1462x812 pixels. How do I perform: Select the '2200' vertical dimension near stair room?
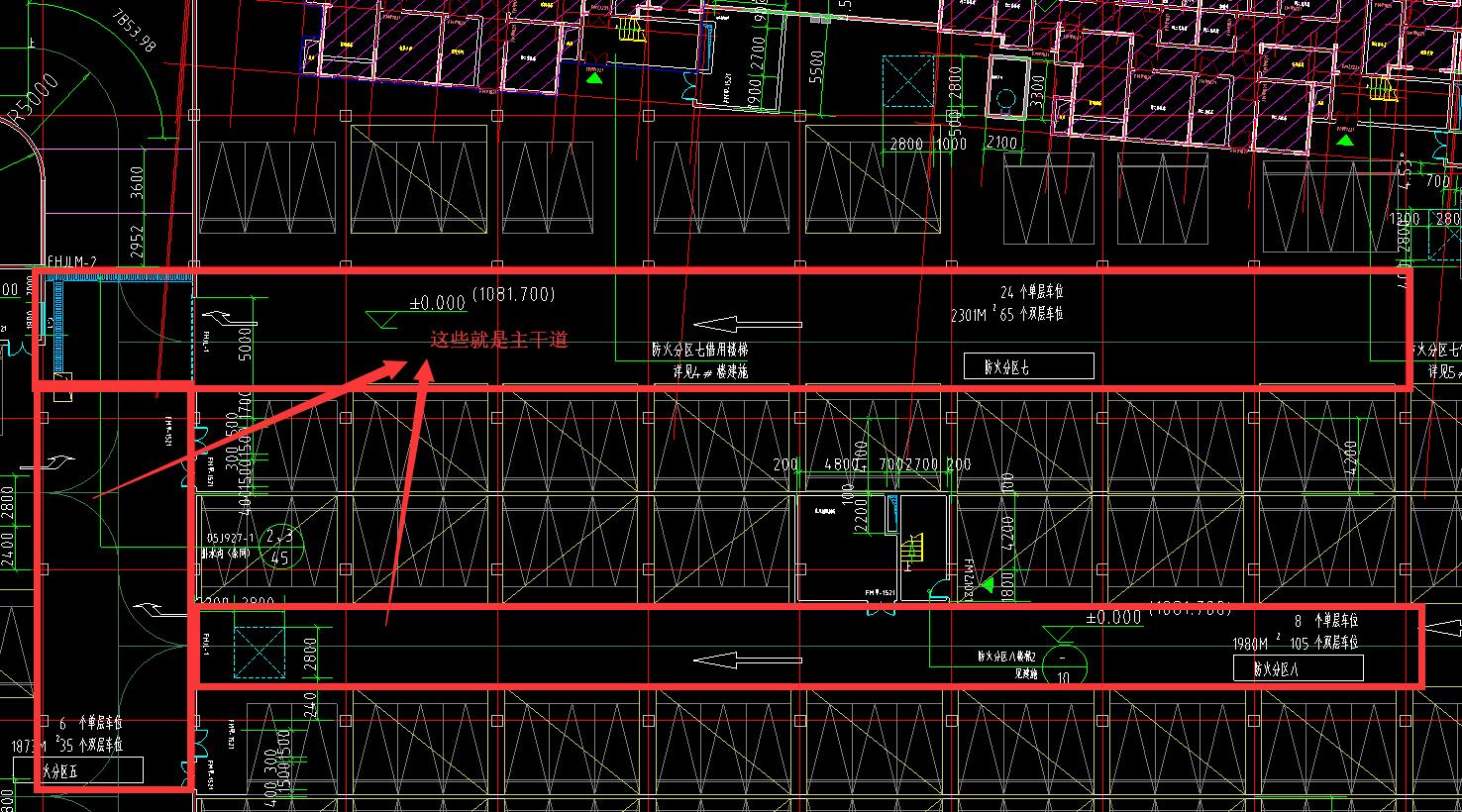coord(861,514)
